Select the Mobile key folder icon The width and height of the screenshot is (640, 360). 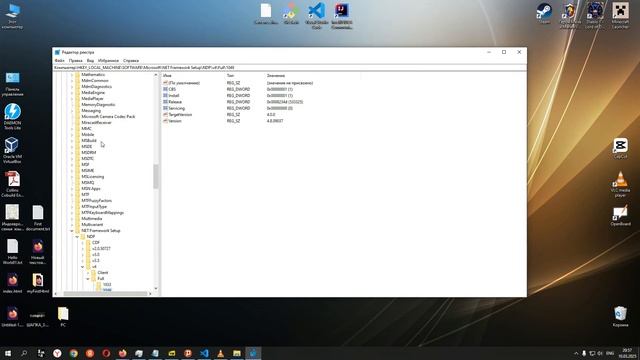[78, 134]
